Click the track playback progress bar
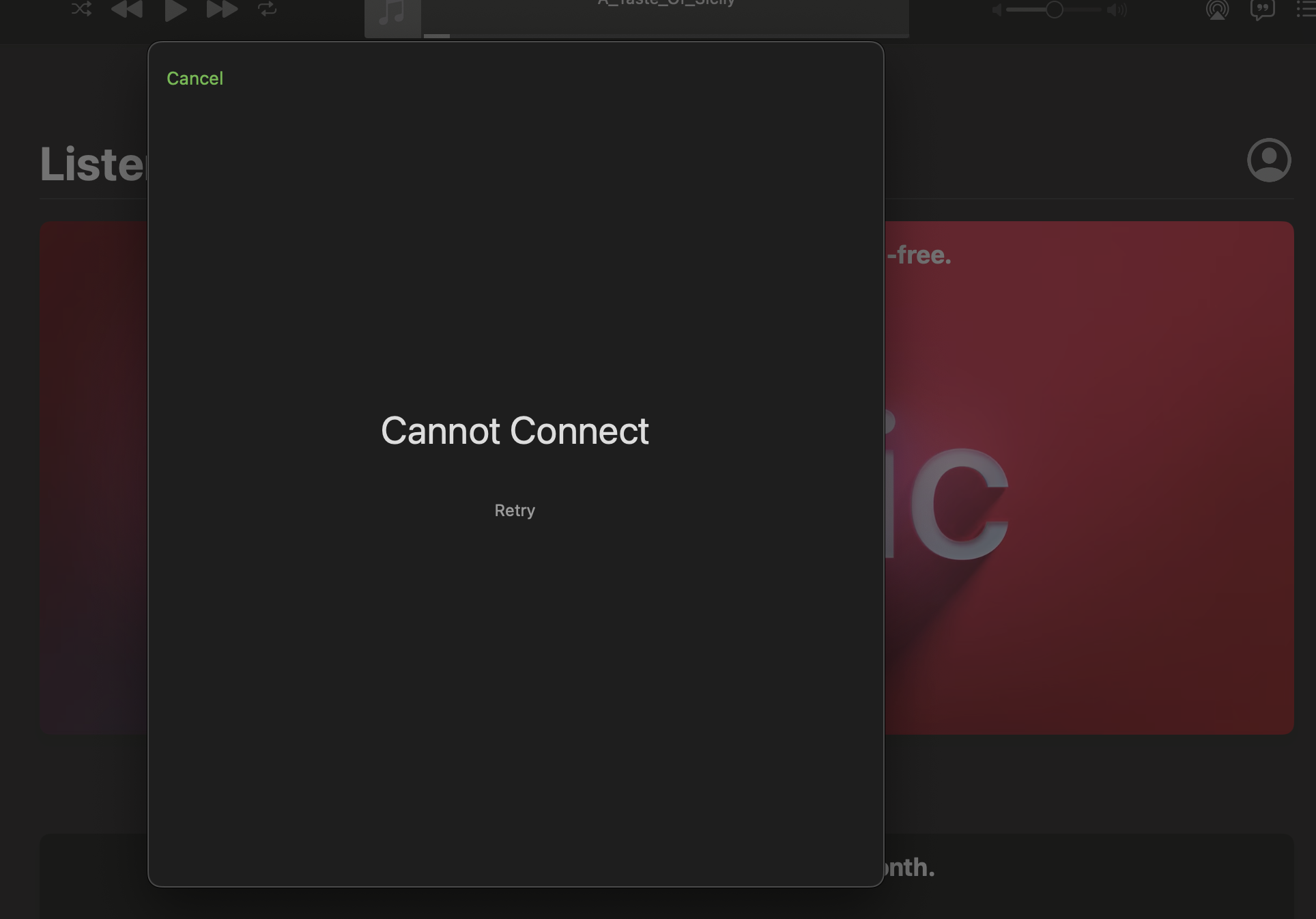 [666, 36]
